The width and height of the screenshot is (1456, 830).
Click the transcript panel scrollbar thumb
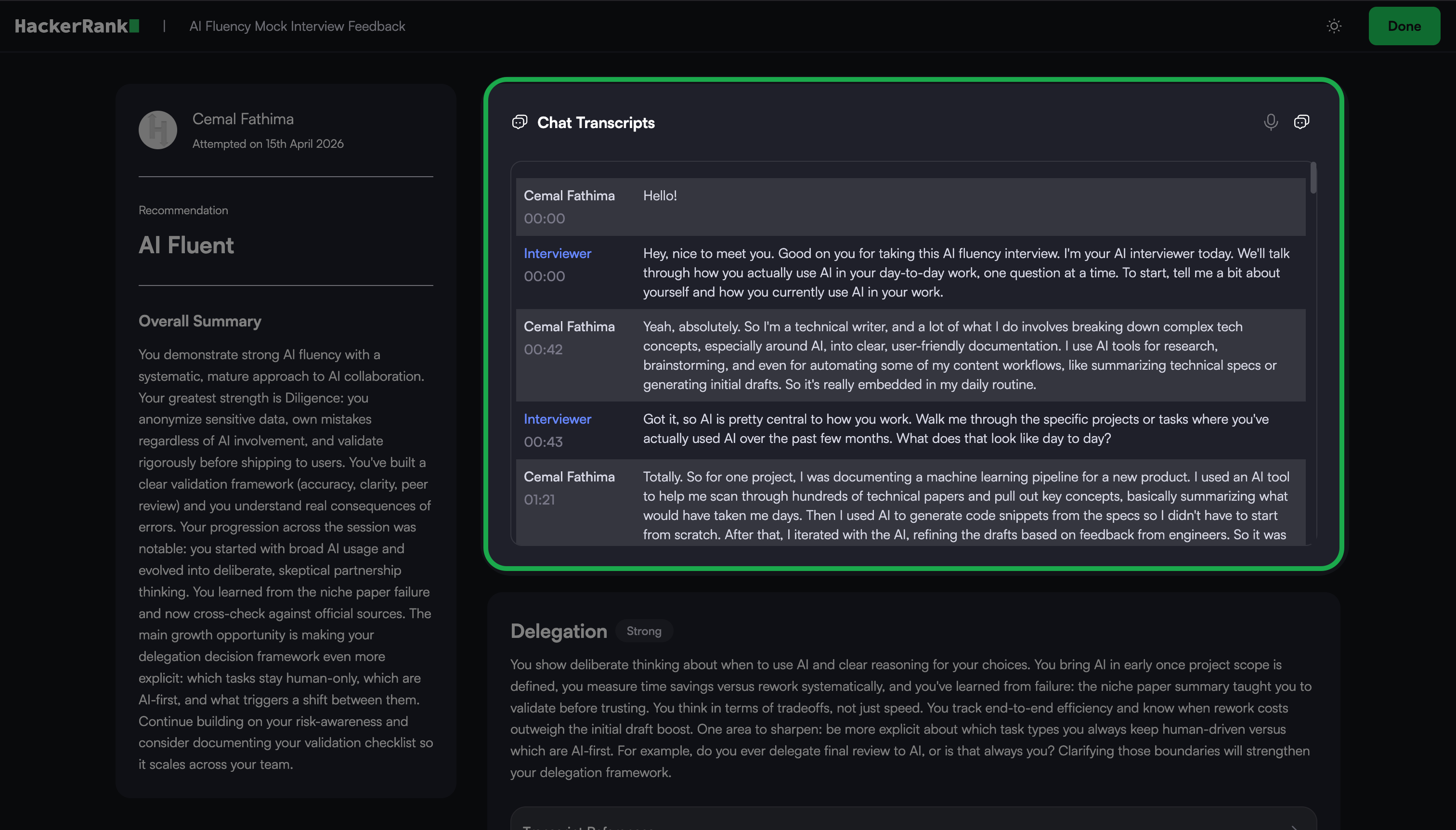pos(1313,178)
